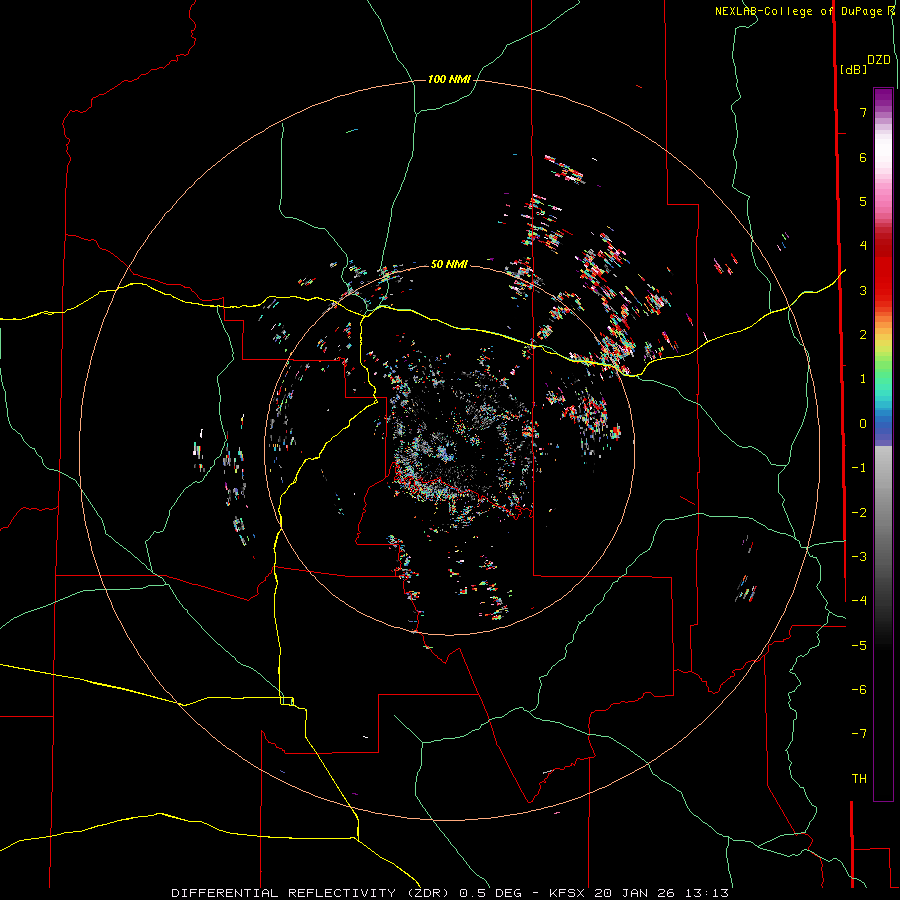The width and height of the screenshot is (900, 900).
Task: Click the color scale value 5
Action: [x=863, y=201]
